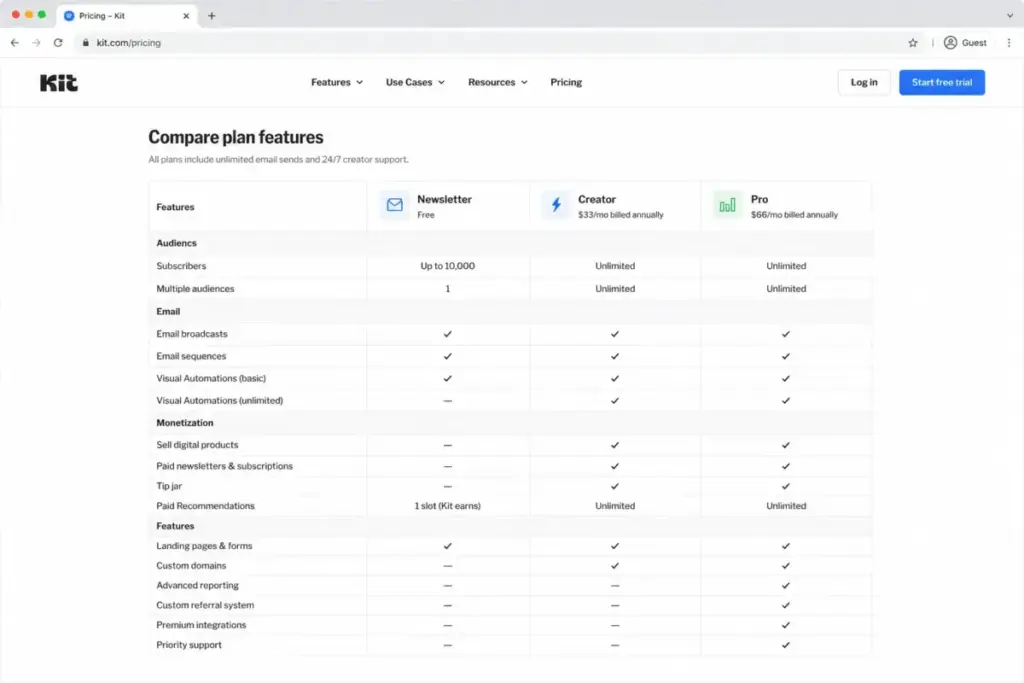This screenshot has width=1024, height=683.
Task: Click $66/mo billed annually text
Action: point(794,215)
